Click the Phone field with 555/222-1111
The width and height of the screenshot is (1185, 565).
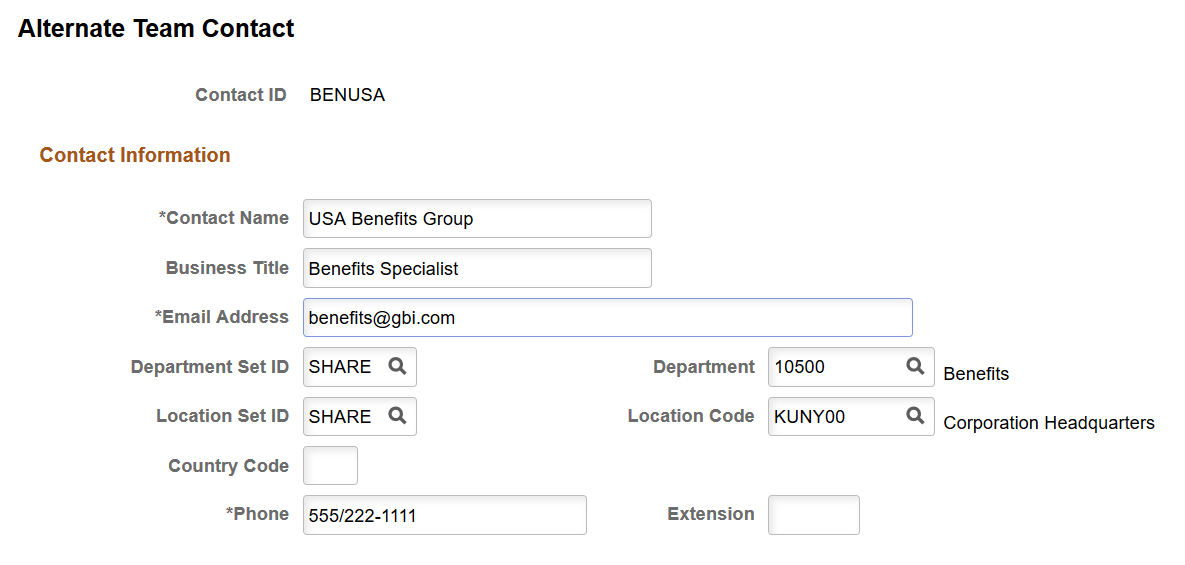444,515
